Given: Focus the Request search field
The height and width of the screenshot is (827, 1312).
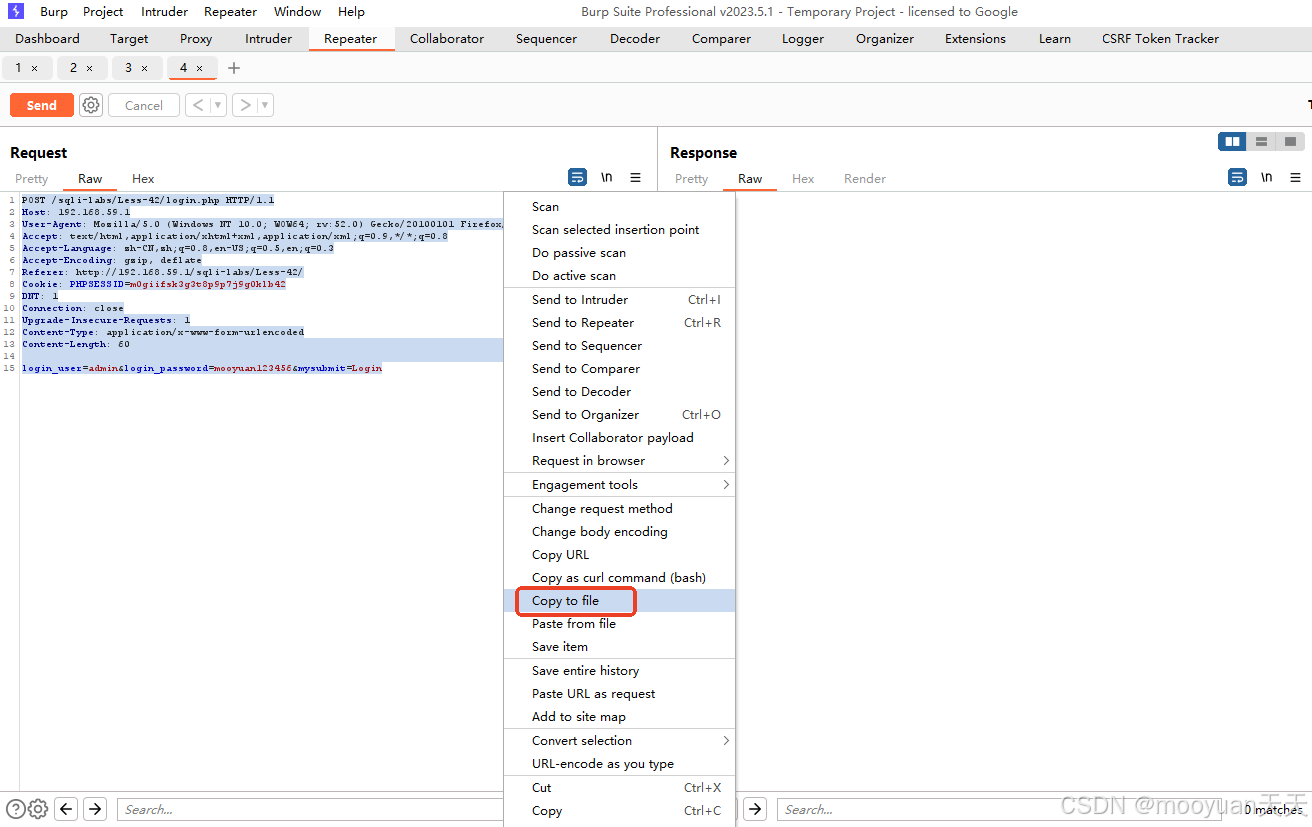Looking at the screenshot, I should click(x=310, y=809).
